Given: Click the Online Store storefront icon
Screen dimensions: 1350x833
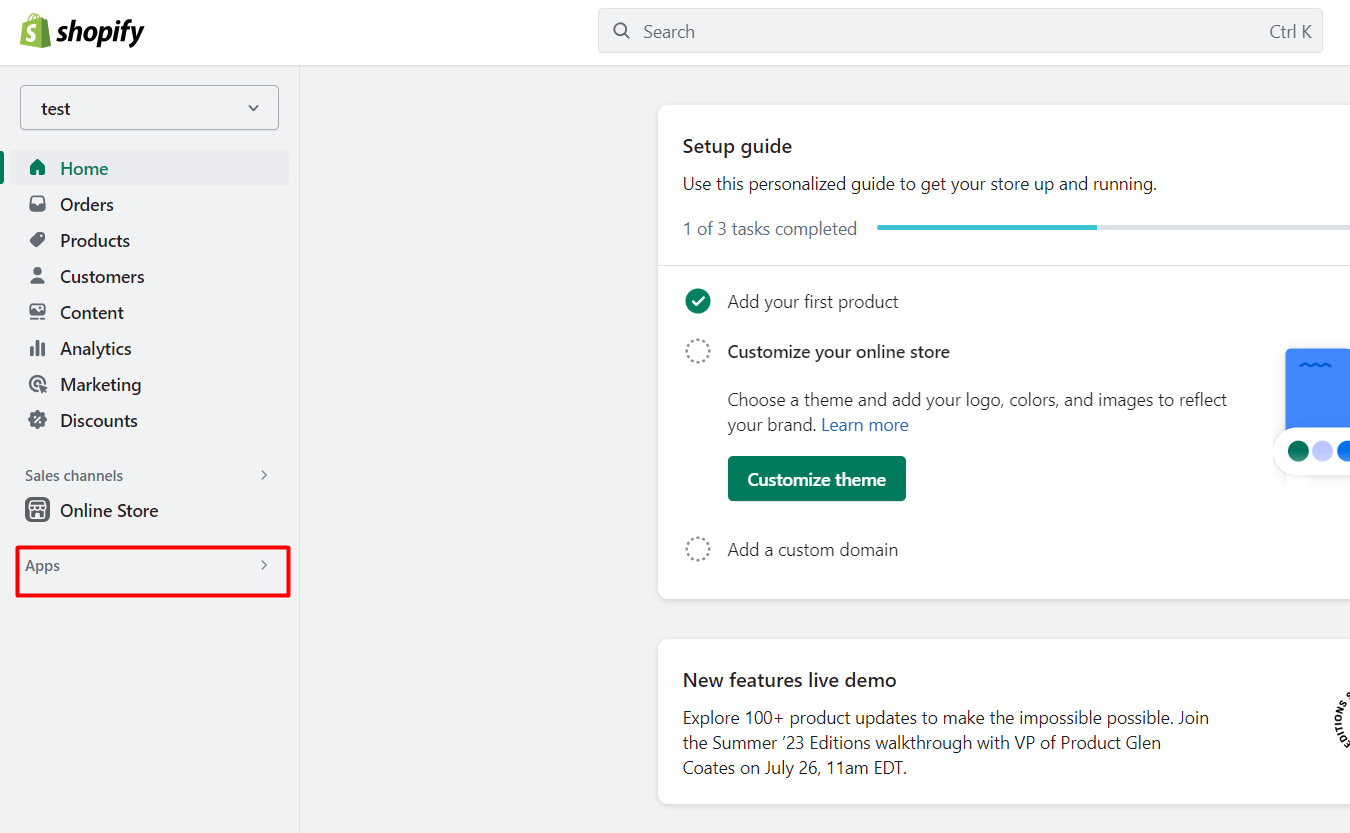Looking at the screenshot, I should 38,510.
